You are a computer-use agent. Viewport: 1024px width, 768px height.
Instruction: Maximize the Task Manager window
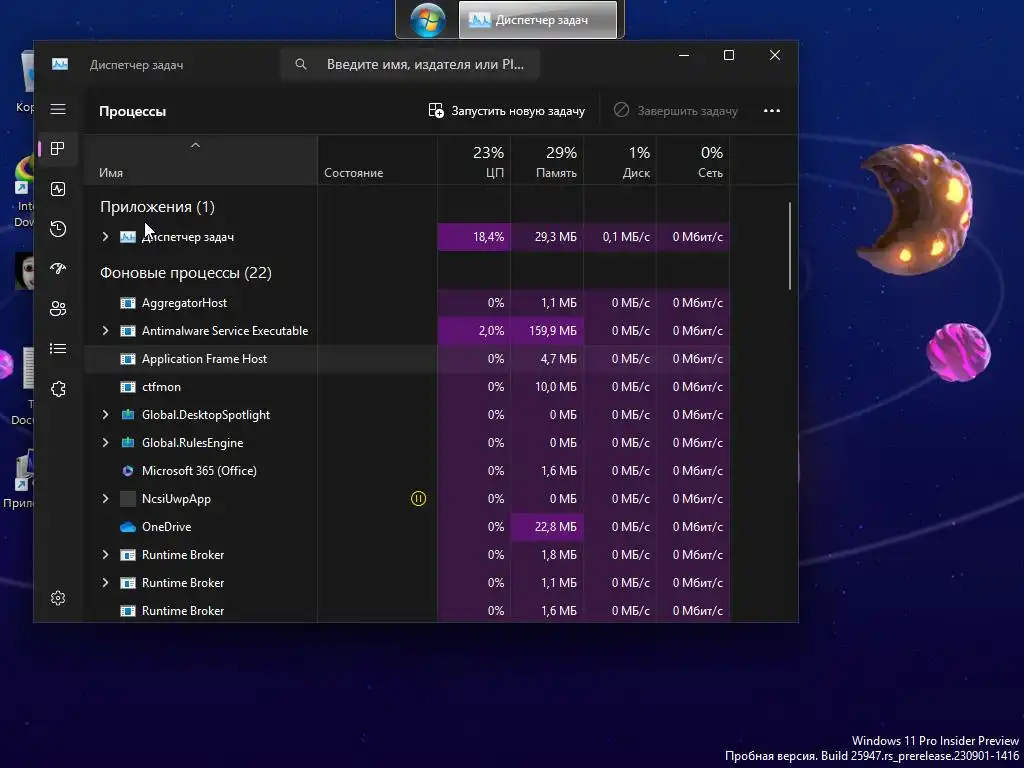pos(729,56)
